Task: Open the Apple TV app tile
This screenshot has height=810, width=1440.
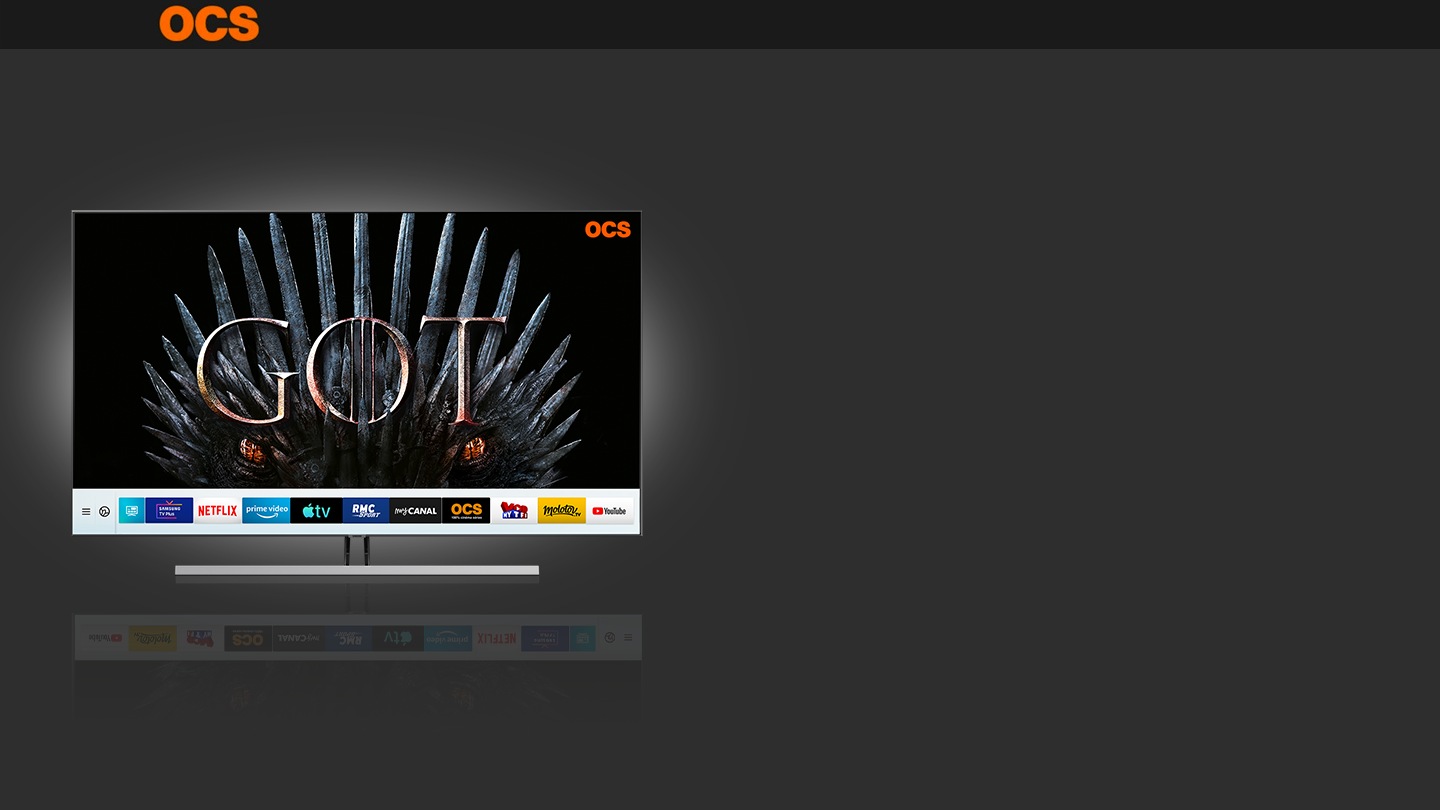Action: [x=316, y=510]
